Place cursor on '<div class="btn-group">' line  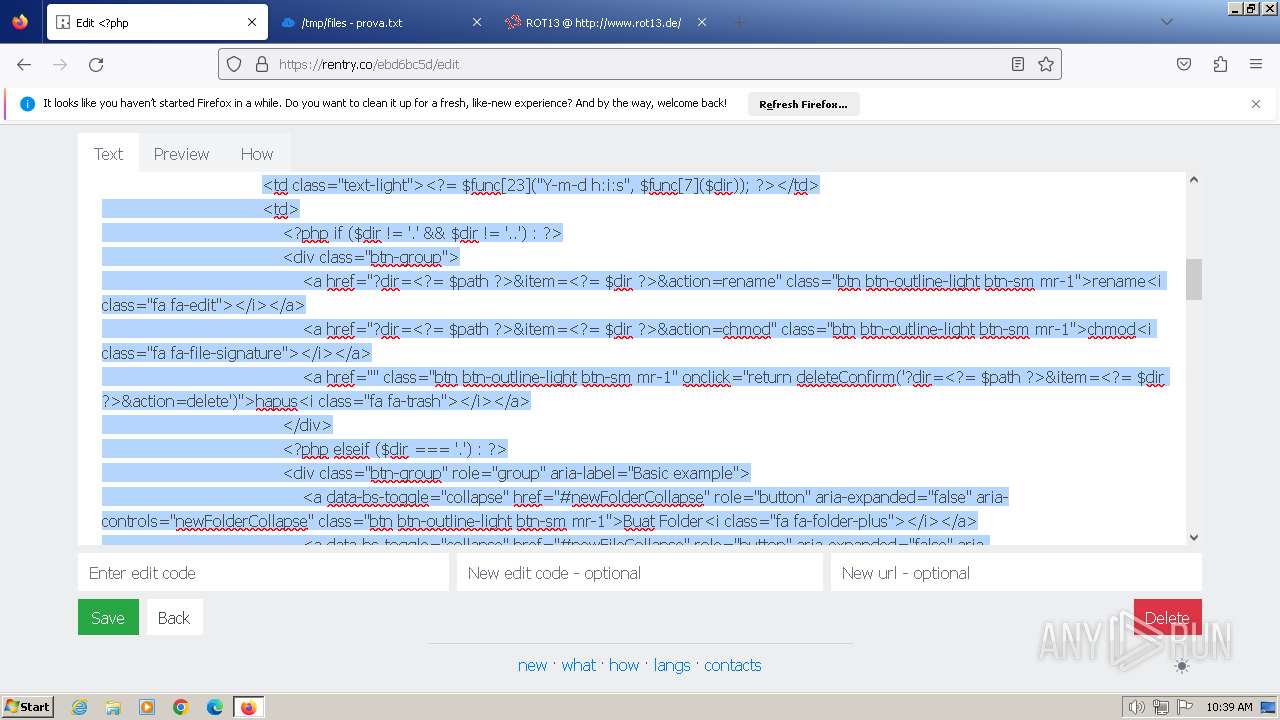(371, 257)
